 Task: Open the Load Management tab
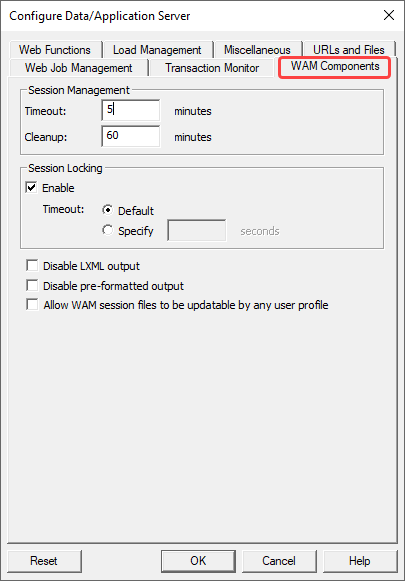coord(157,50)
